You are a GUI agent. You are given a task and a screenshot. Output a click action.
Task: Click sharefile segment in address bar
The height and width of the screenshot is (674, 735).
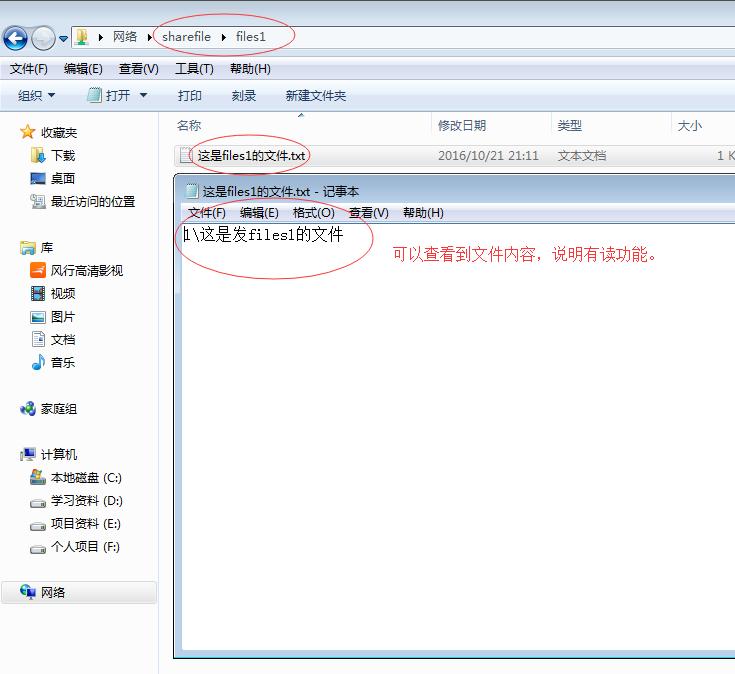click(186, 37)
